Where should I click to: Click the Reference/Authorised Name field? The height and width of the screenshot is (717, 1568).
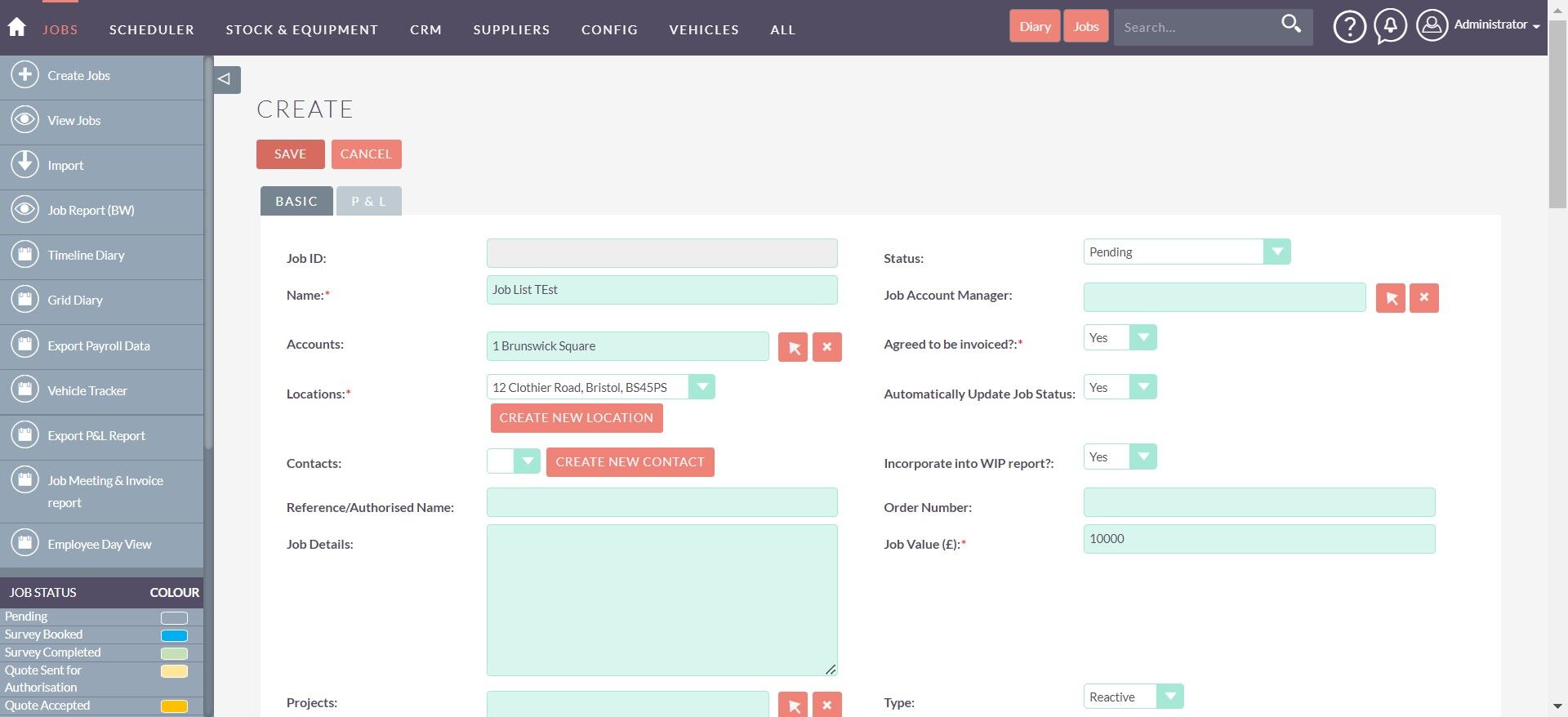(662, 502)
